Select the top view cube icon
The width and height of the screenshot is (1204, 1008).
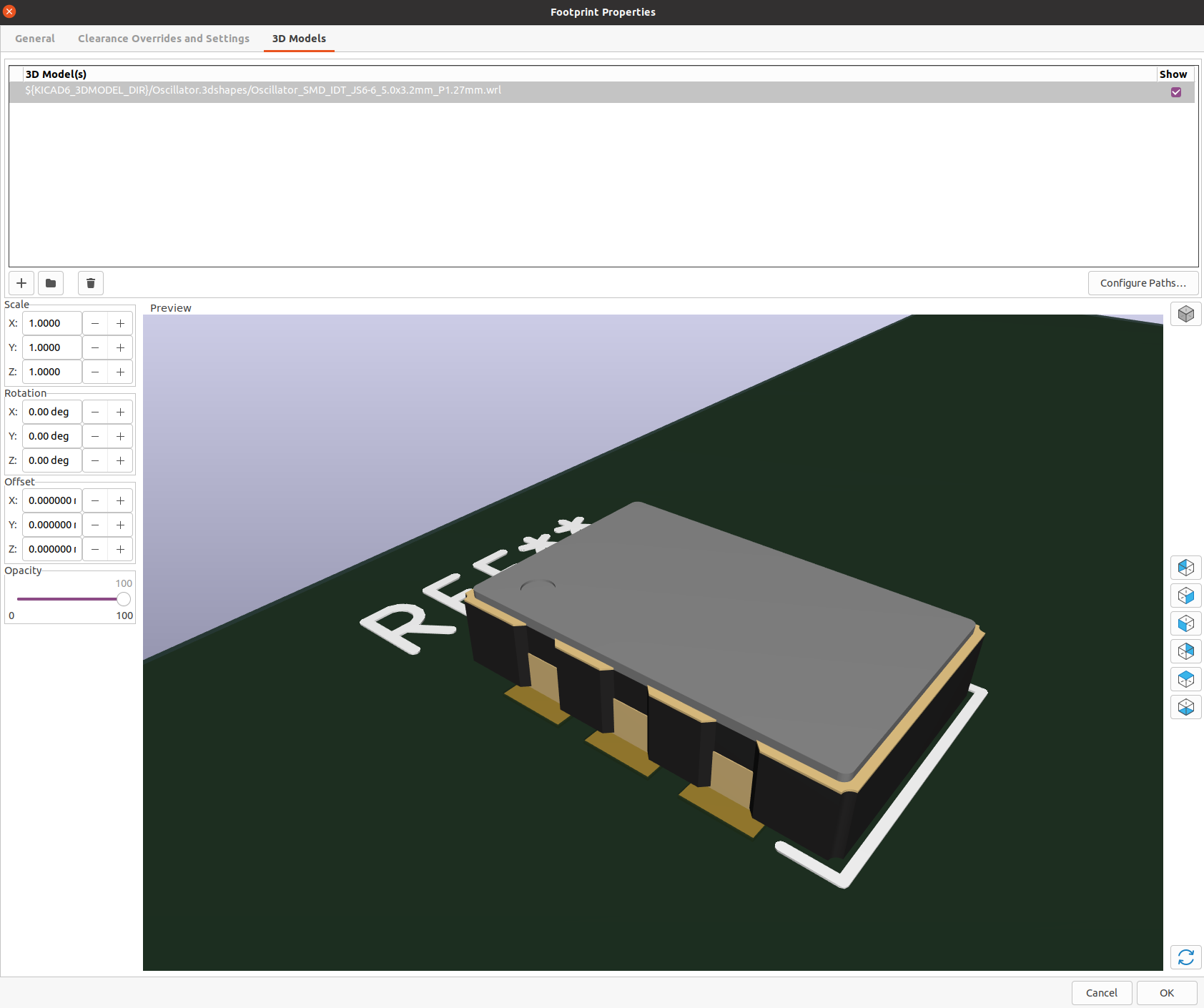pyautogui.click(x=1185, y=679)
